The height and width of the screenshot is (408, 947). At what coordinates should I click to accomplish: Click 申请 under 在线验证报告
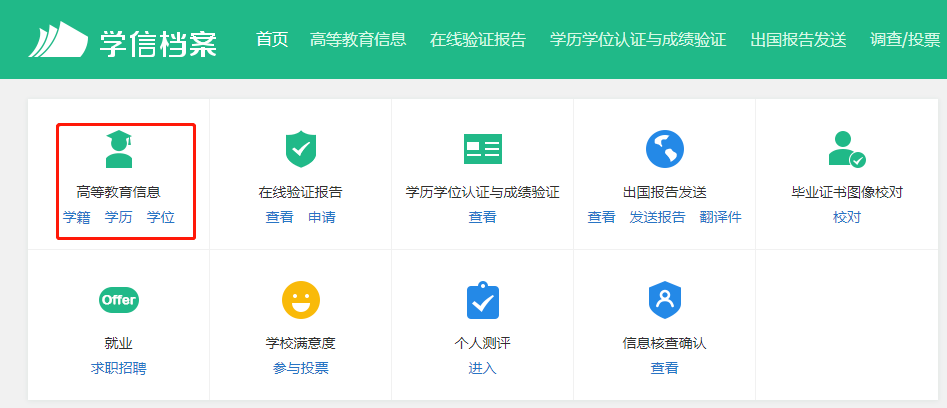pyautogui.click(x=322, y=217)
